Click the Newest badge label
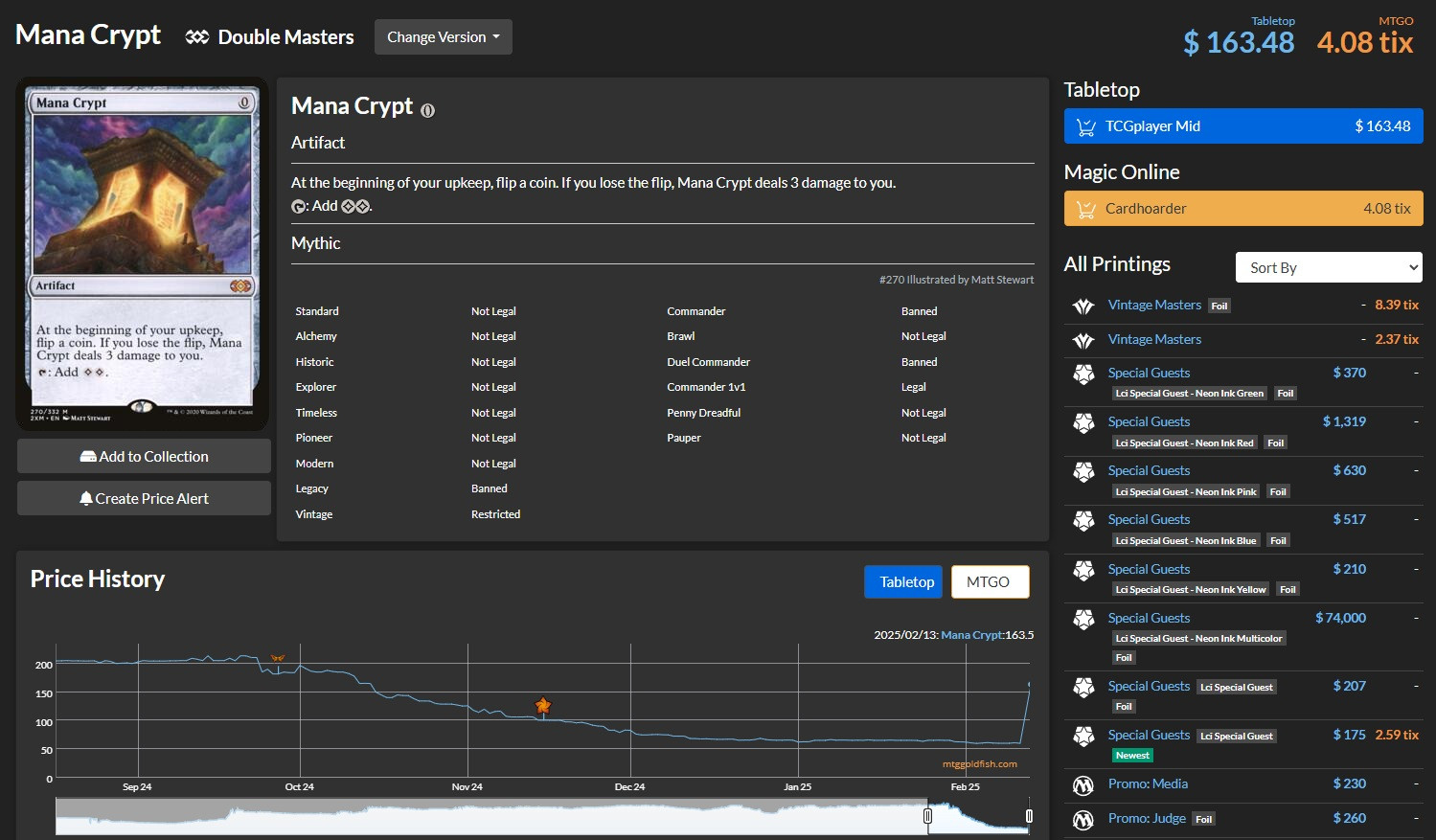Screen dimensions: 1436x840 (x=1132, y=756)
